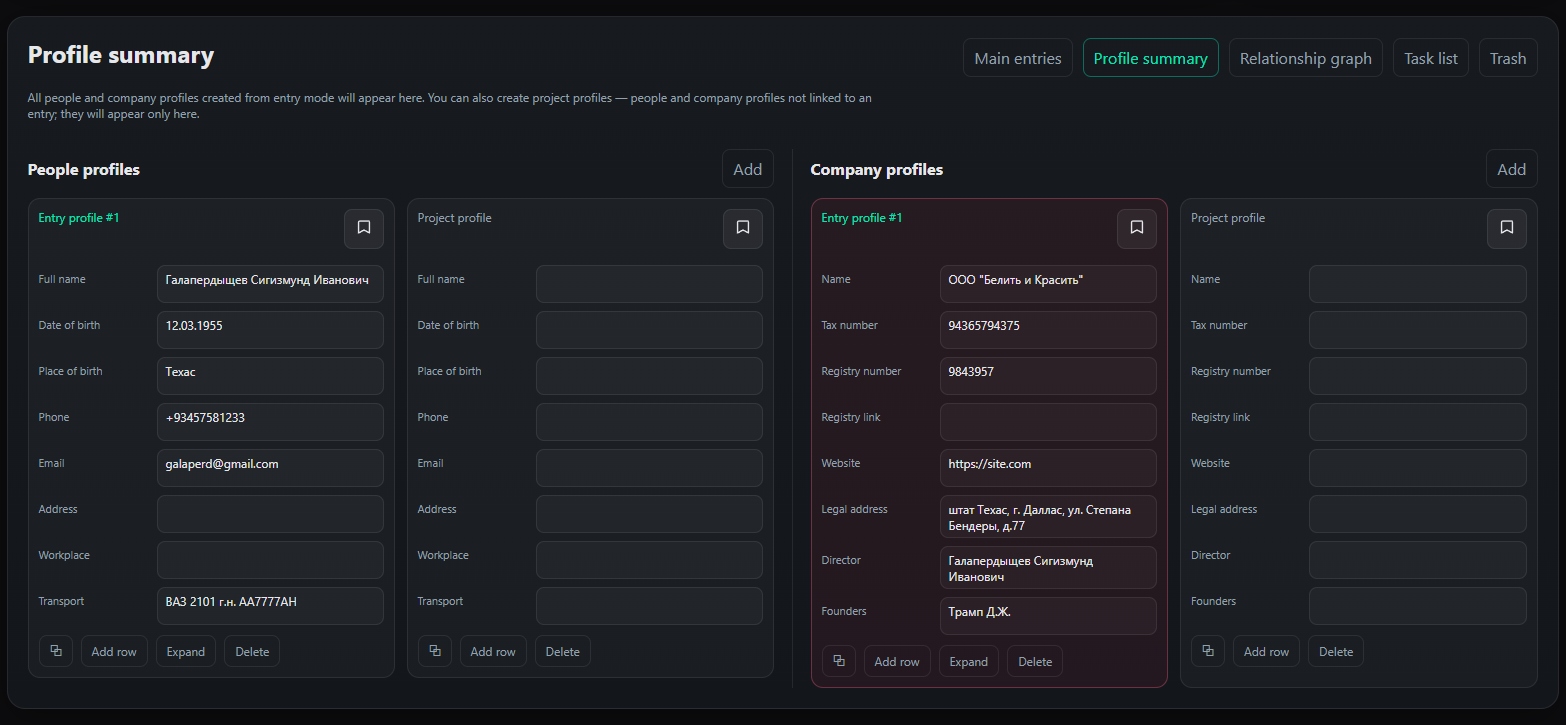
Task: Bookmark the company Project profile card
Action: pyautogui.click(x=1506, y=228)
